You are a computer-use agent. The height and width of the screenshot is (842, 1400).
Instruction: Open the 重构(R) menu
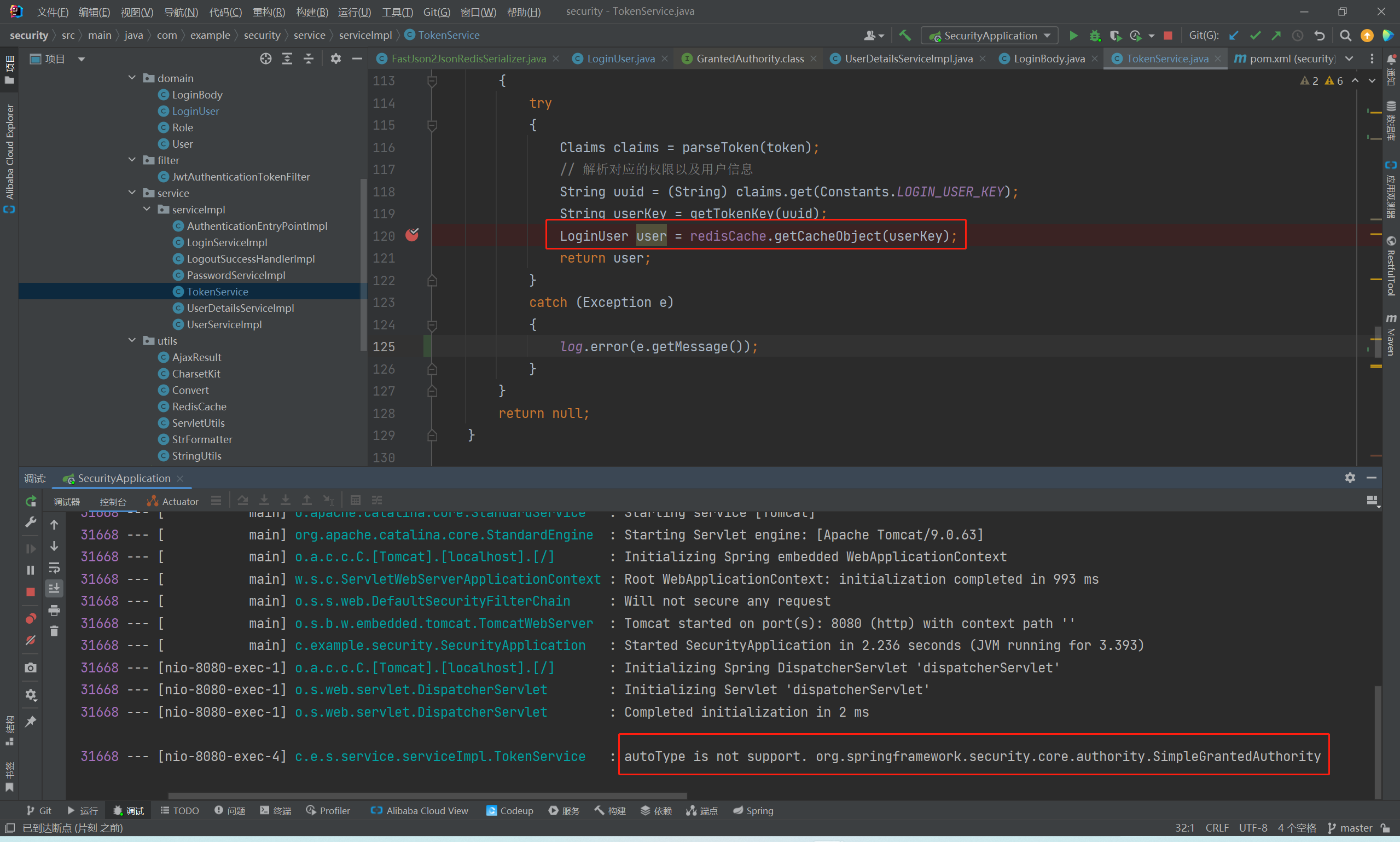tap(268, 12)
